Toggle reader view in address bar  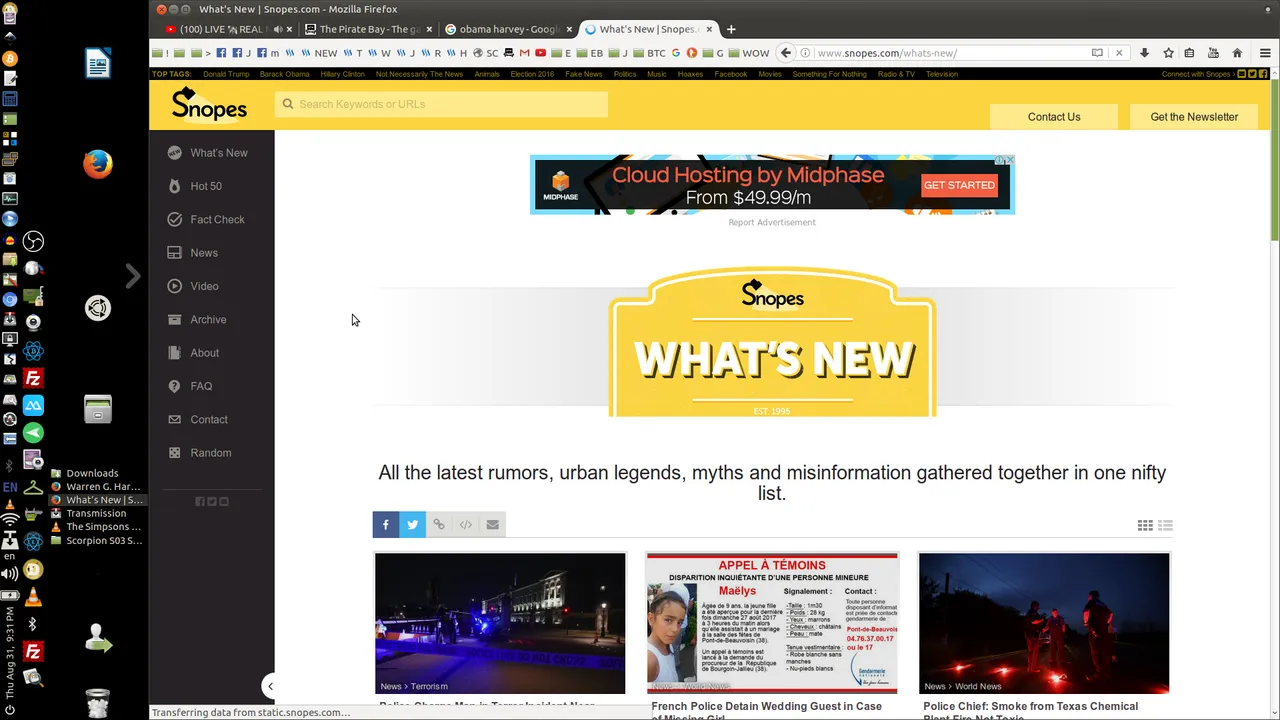[1097, 53]
